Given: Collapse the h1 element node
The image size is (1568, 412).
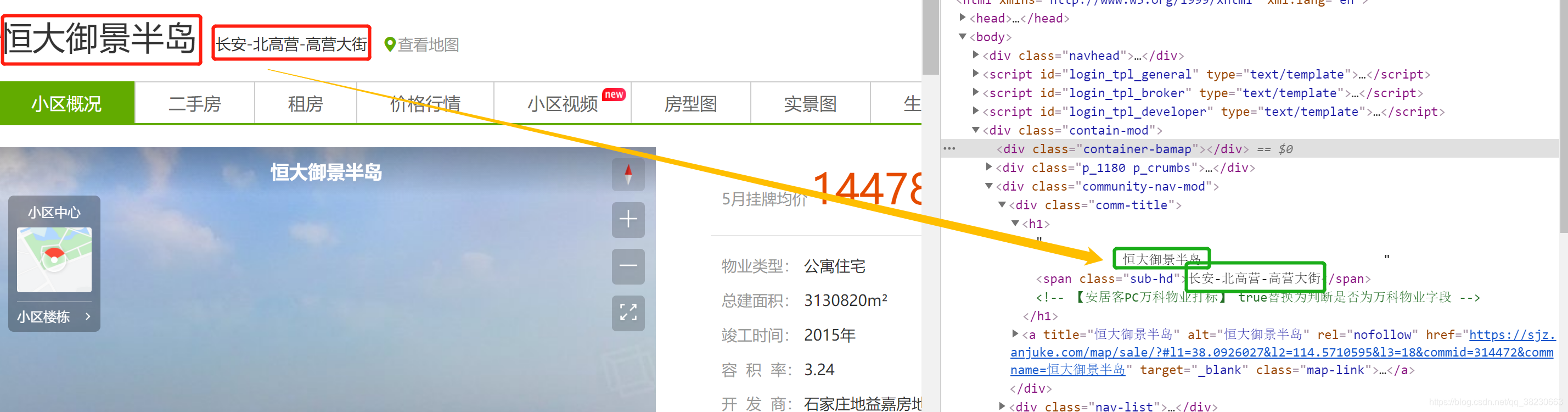Looking at the screenshot, I should click(1015, 223).
